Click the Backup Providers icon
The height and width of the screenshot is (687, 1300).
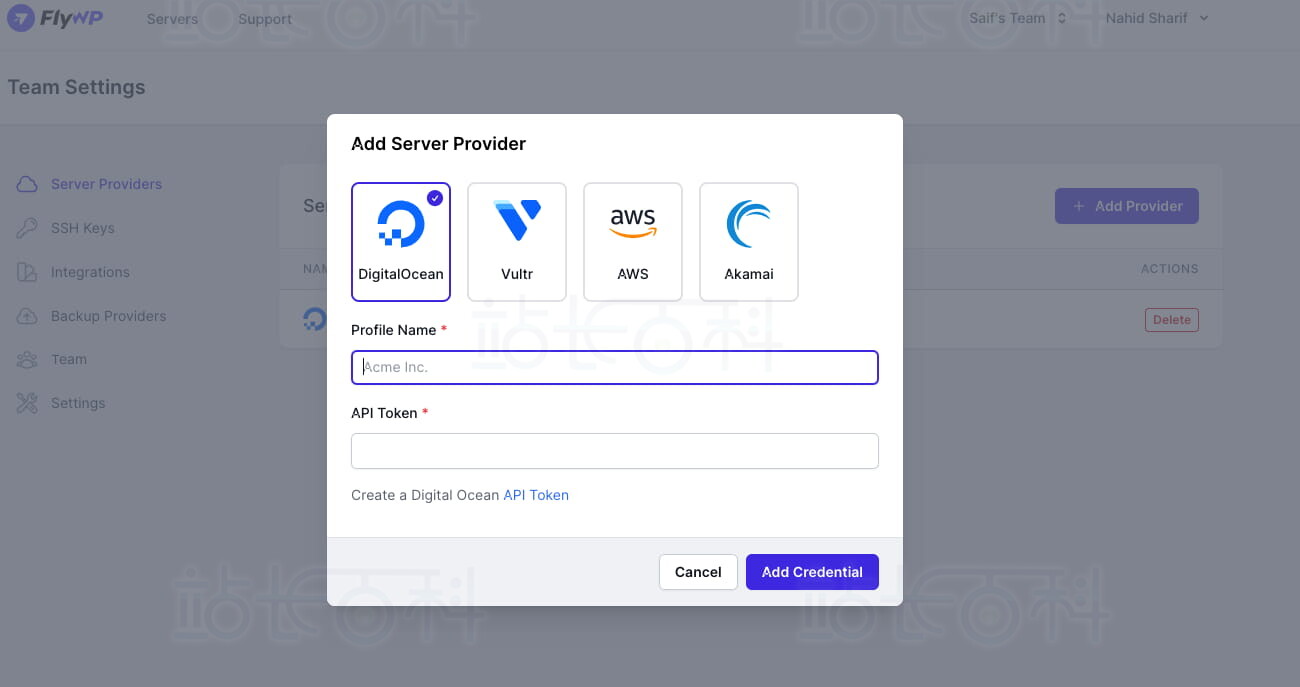click(x=28, y=316)
